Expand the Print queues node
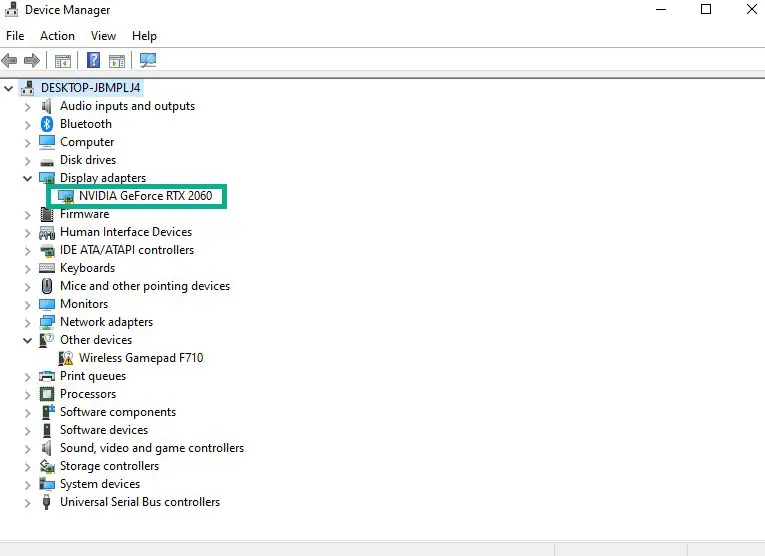This screenshot has width=765, height=556. coord(28,377)
